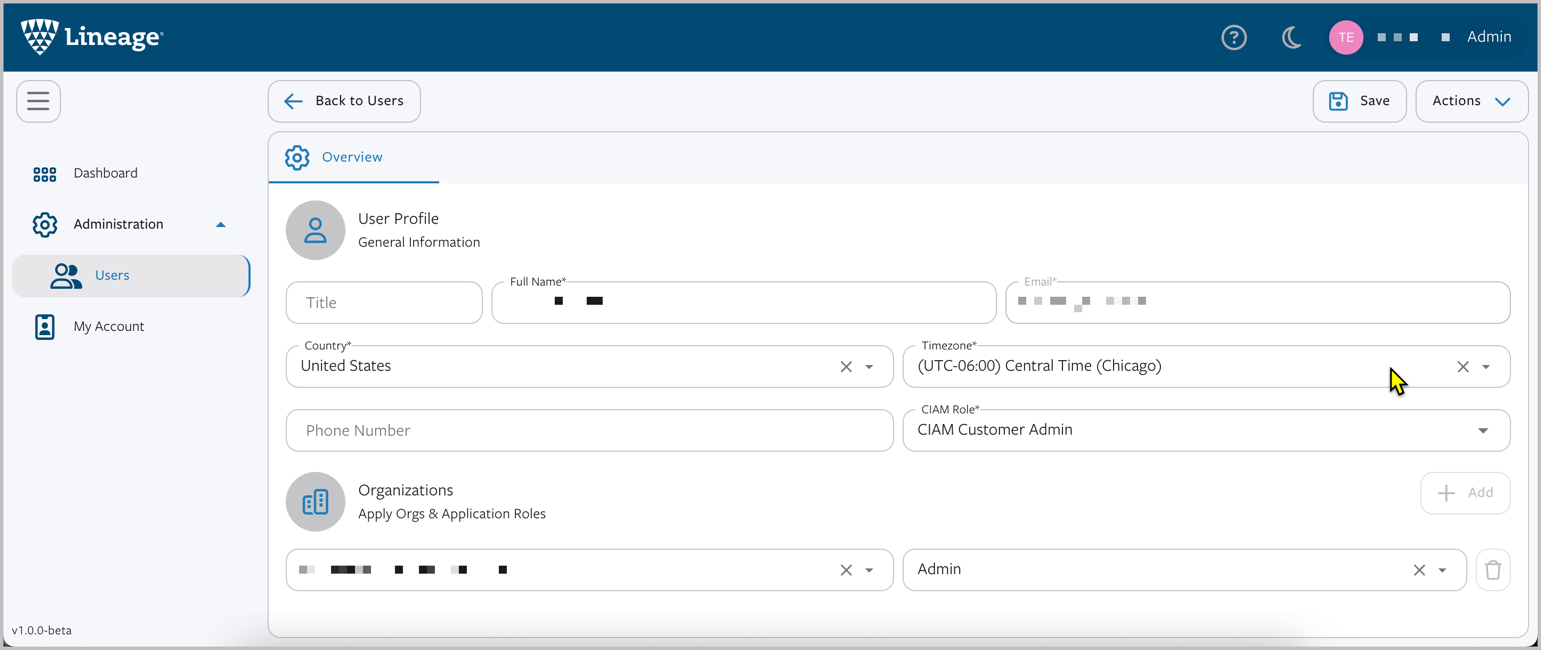The height and width of the screenshot is (650, 1541).
Task: Click into the Full Name field
Action: point(743,303)
